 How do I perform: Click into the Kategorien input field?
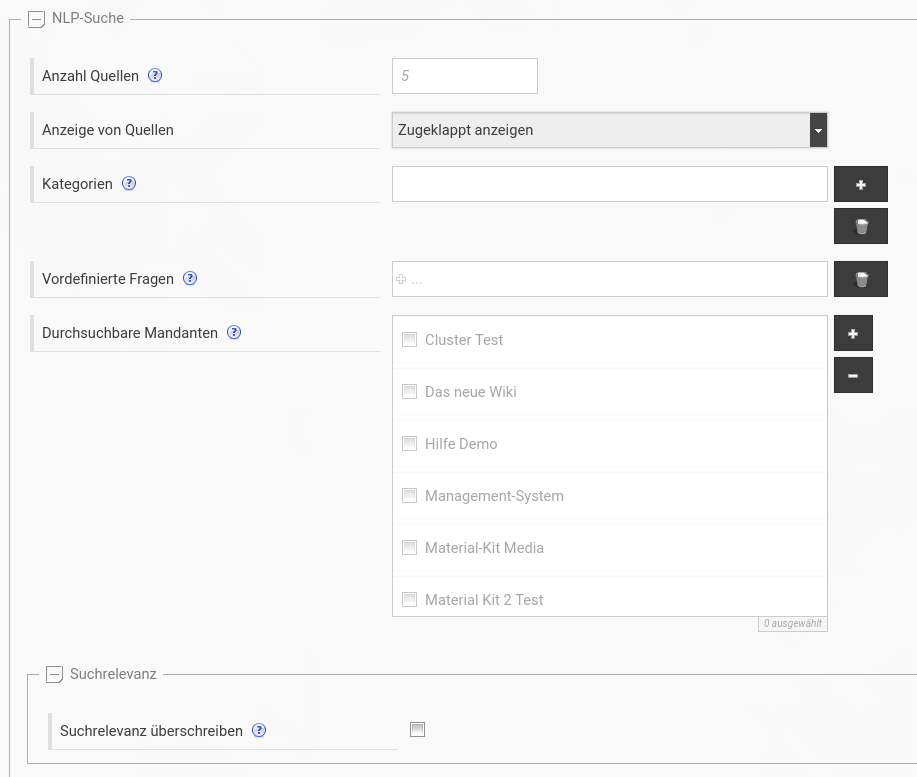click(609, 184)
